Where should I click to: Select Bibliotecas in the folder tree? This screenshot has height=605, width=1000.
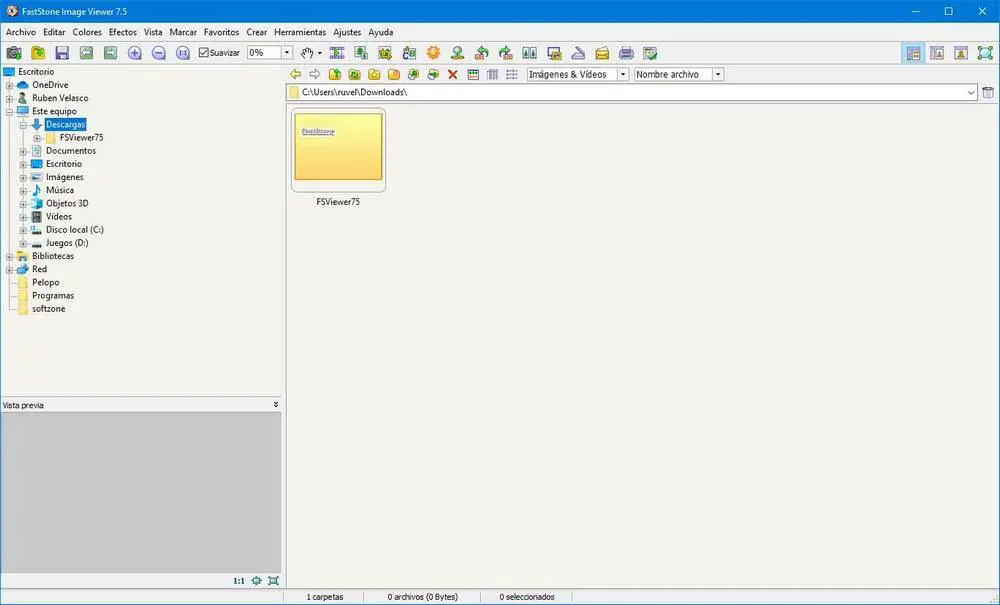[x=53, y=256]
